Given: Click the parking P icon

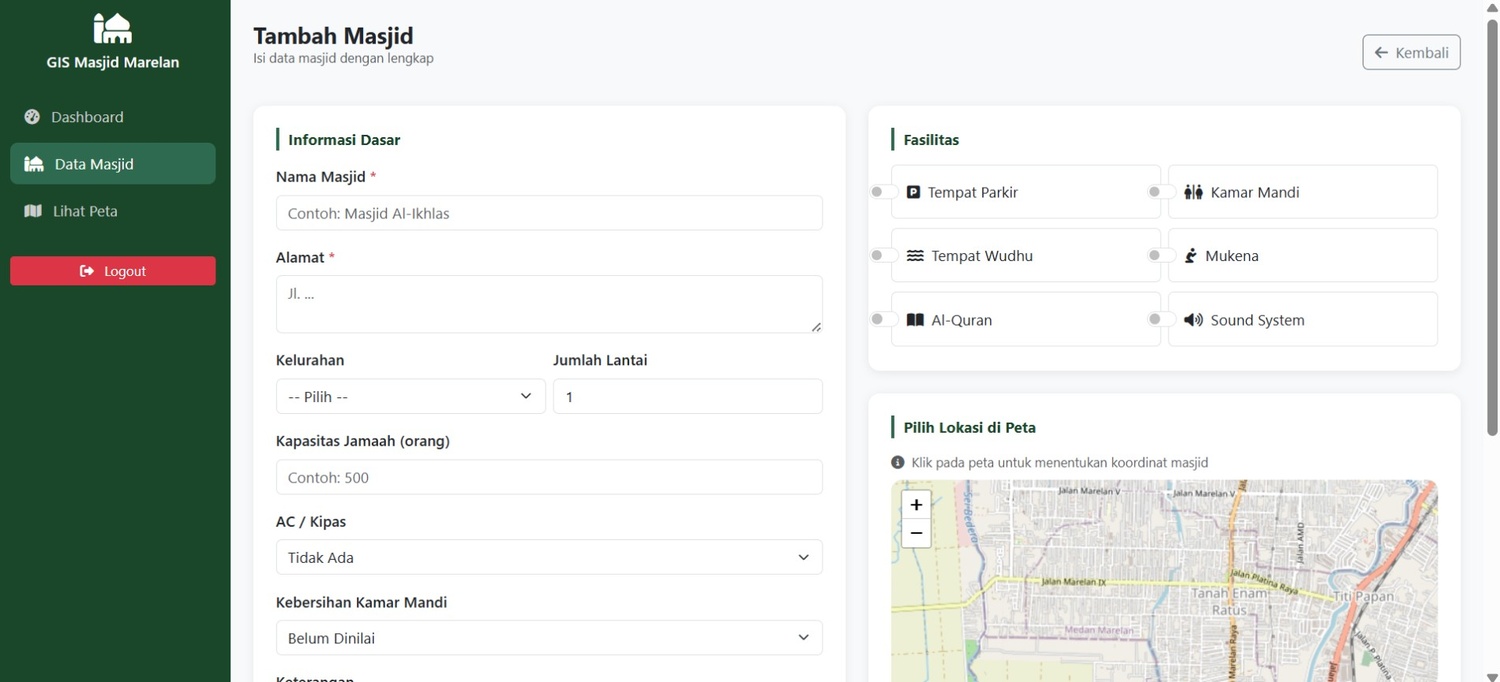Looking at the screenshot, I should [x=913, y=192].
